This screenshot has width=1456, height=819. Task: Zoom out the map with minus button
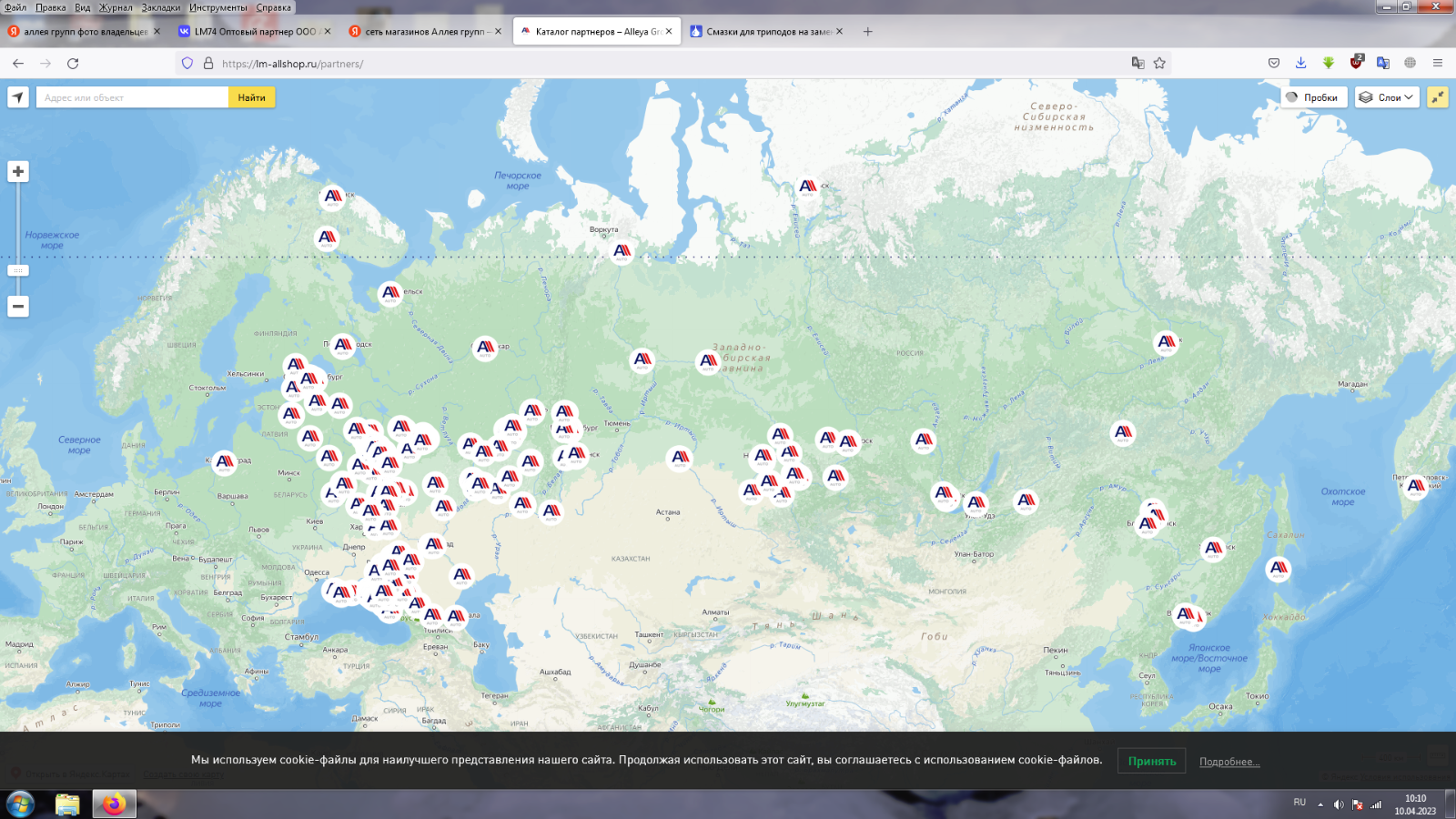18,306
